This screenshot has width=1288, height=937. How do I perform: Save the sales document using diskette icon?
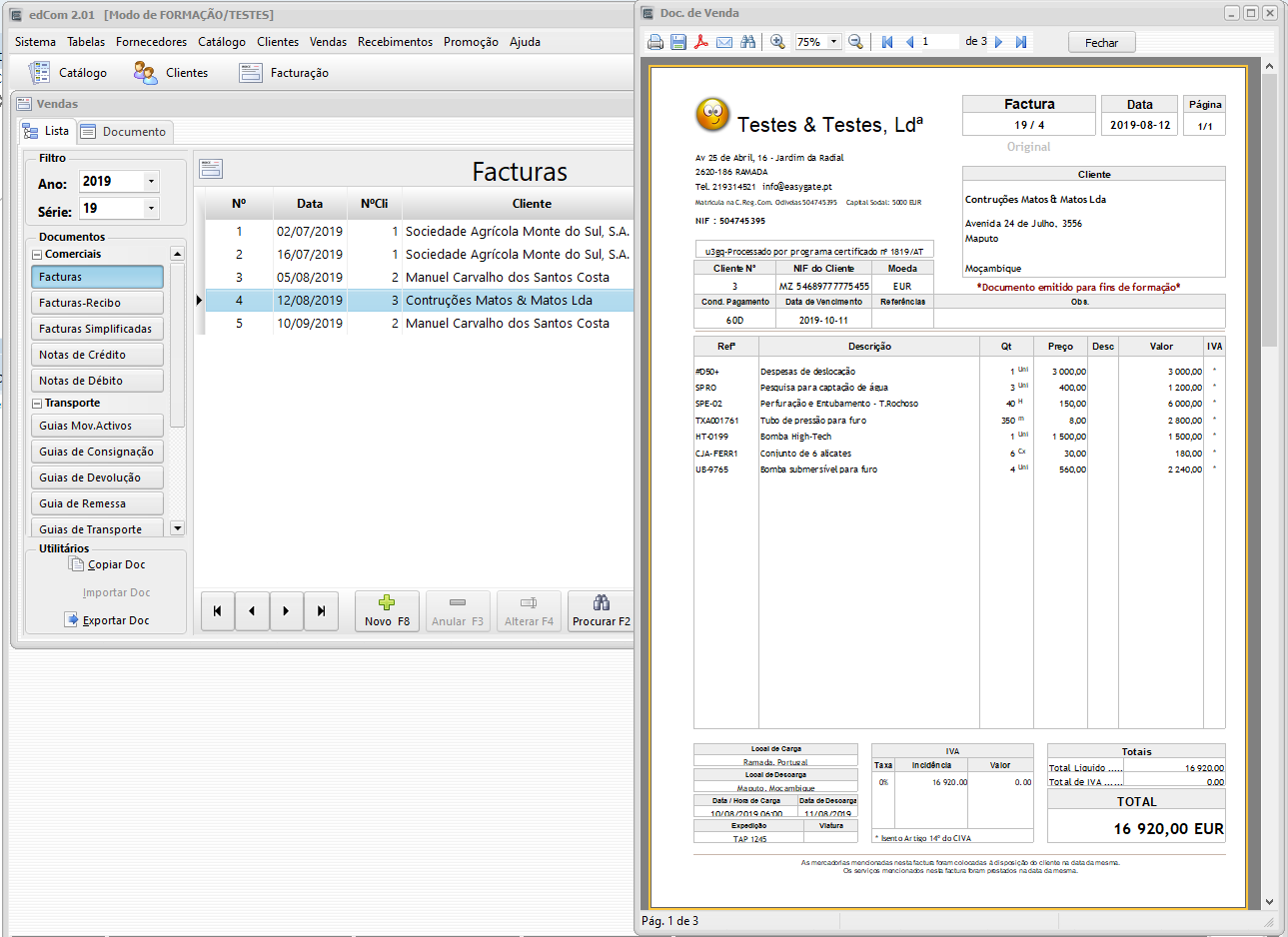pyautogui.click(x=678, y=42)
